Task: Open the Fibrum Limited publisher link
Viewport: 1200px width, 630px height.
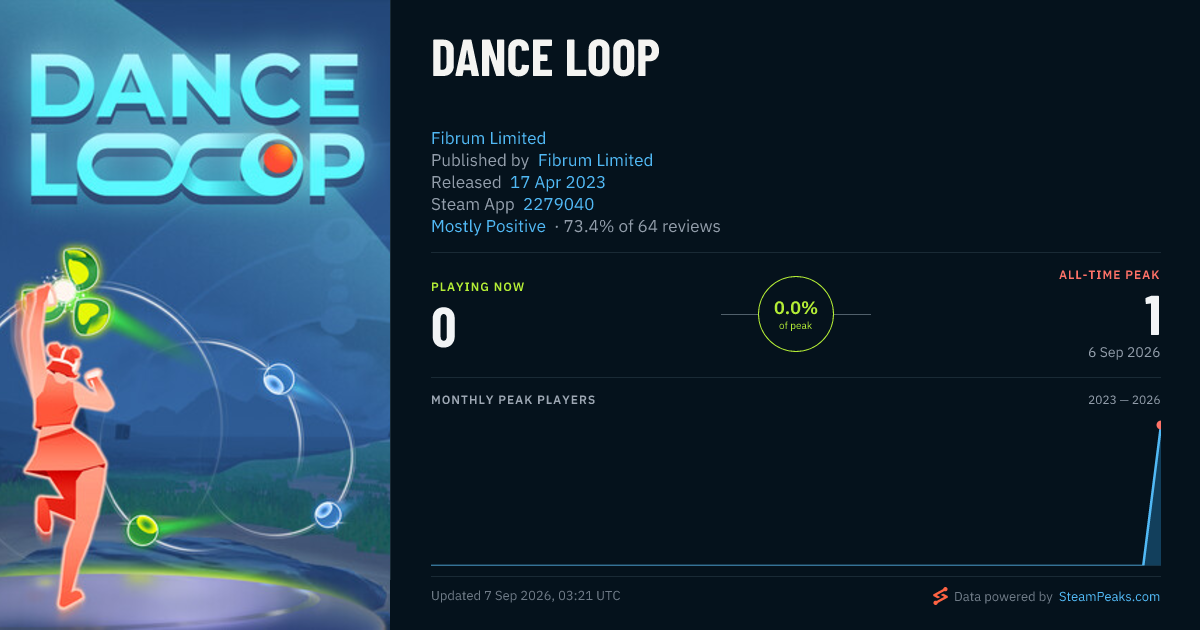Action: pyautogui.click(x=595, y=160)
